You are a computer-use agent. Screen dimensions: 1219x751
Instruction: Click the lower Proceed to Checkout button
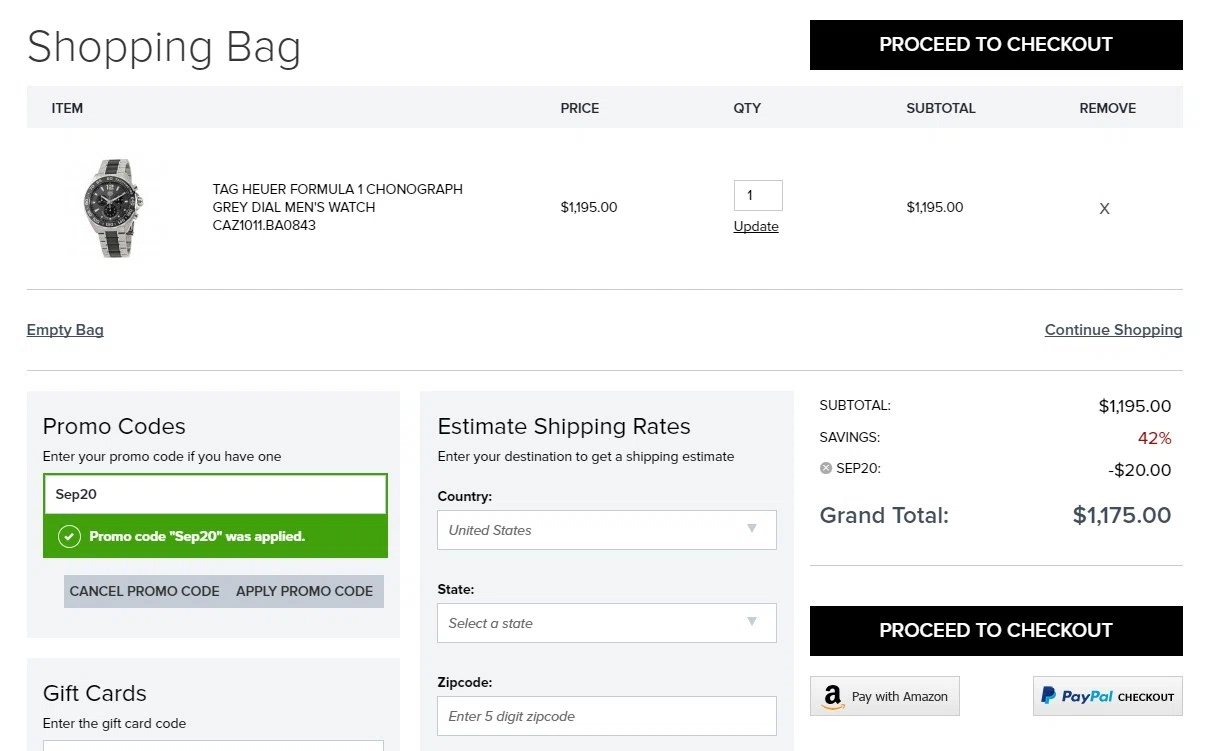pos(996,631)
